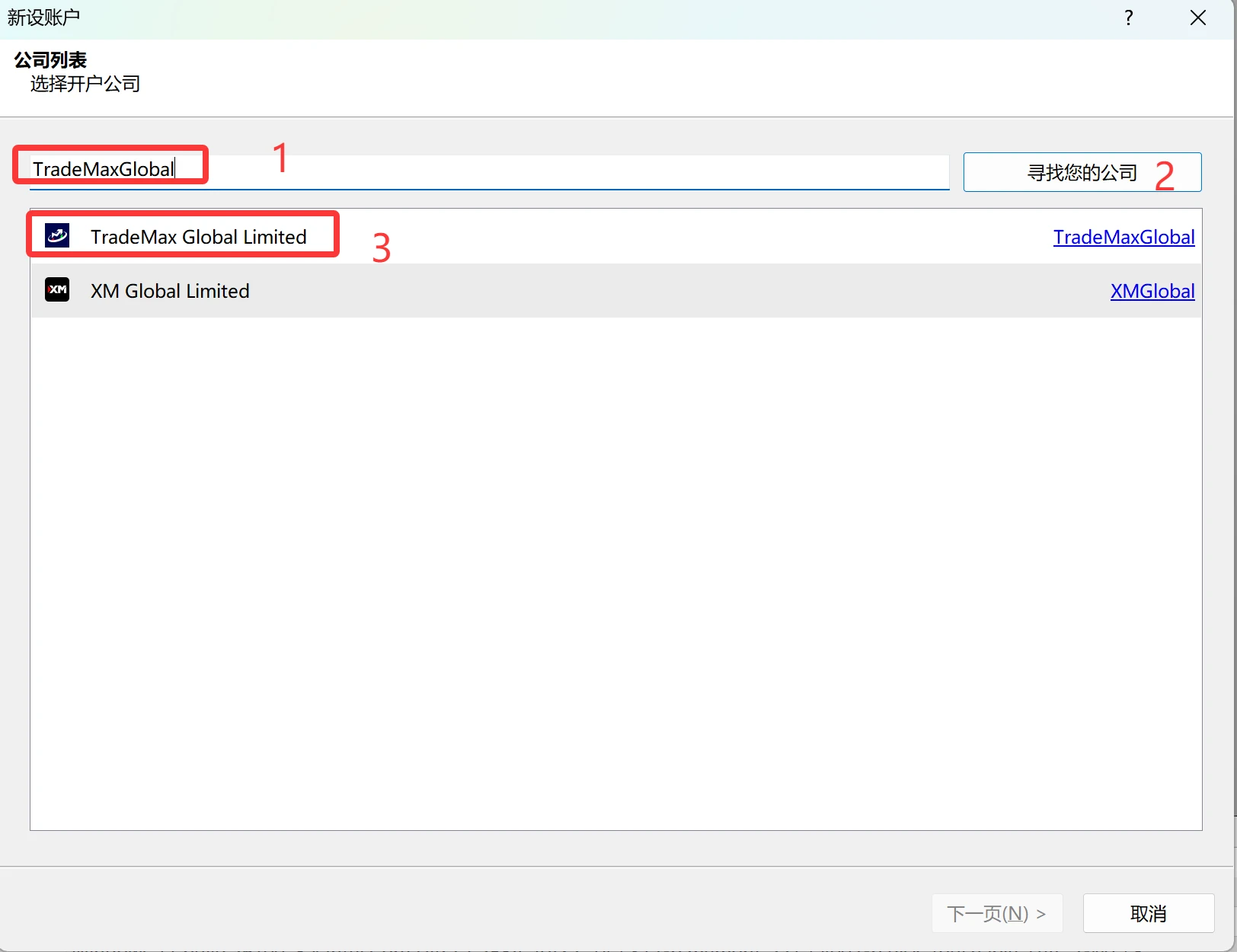This screenshot has width=1237, height=952.
Task: Click the red number 1 annotation
Action: pos(280,158)
